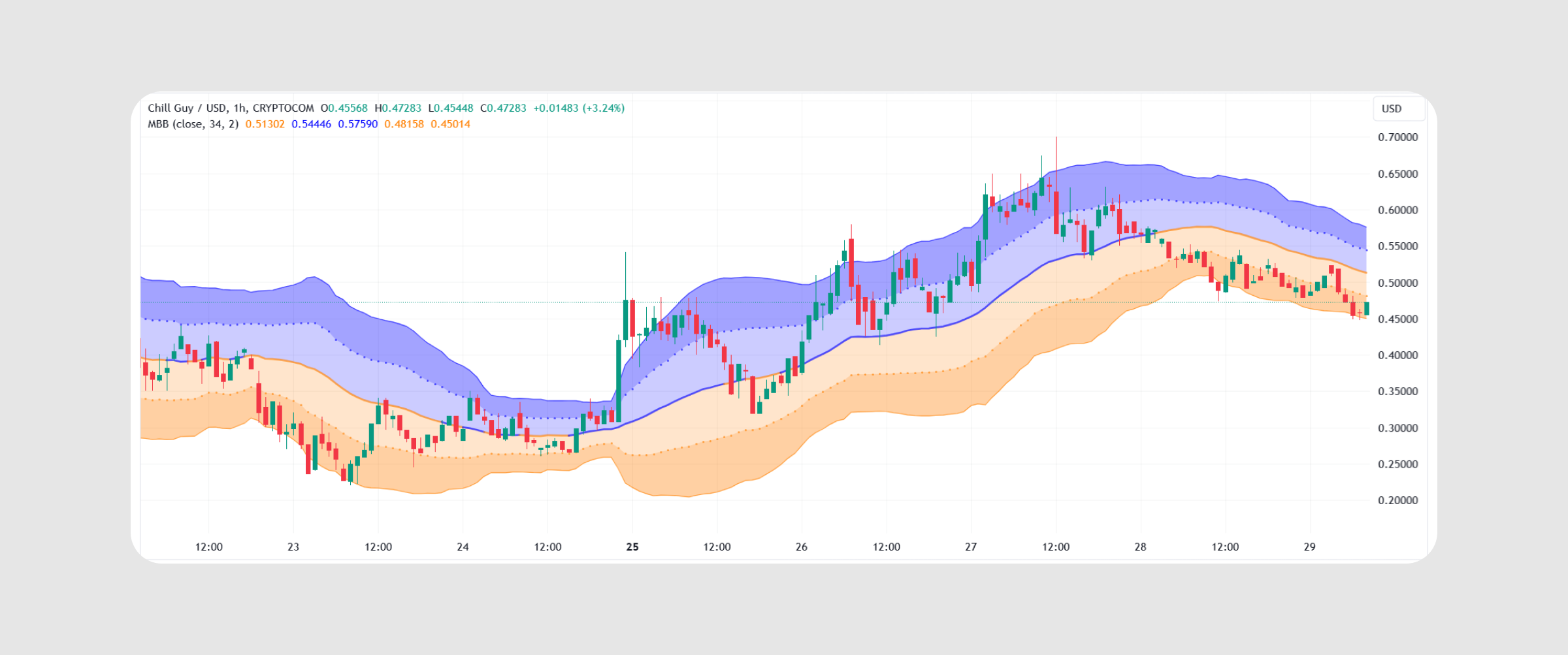Image resolution: width=1568 pixels, height=655 pixels.
Task: Click the USD currency button
Action: click(x=1398, y=108)
